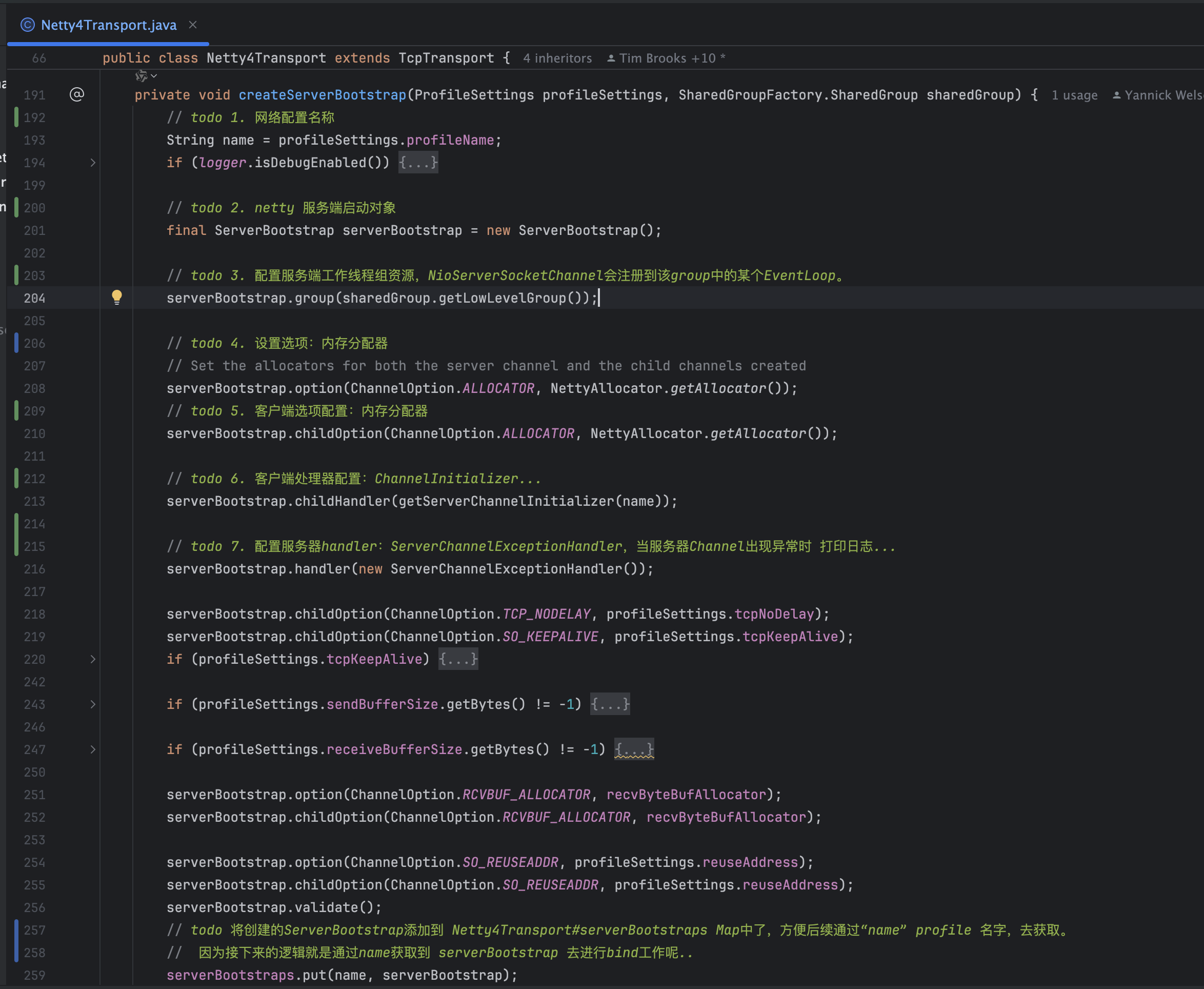Click the 'todo 6.' ChannelInitializer comment
Viewport: 1204px width, 989px height.
[354, 479]
